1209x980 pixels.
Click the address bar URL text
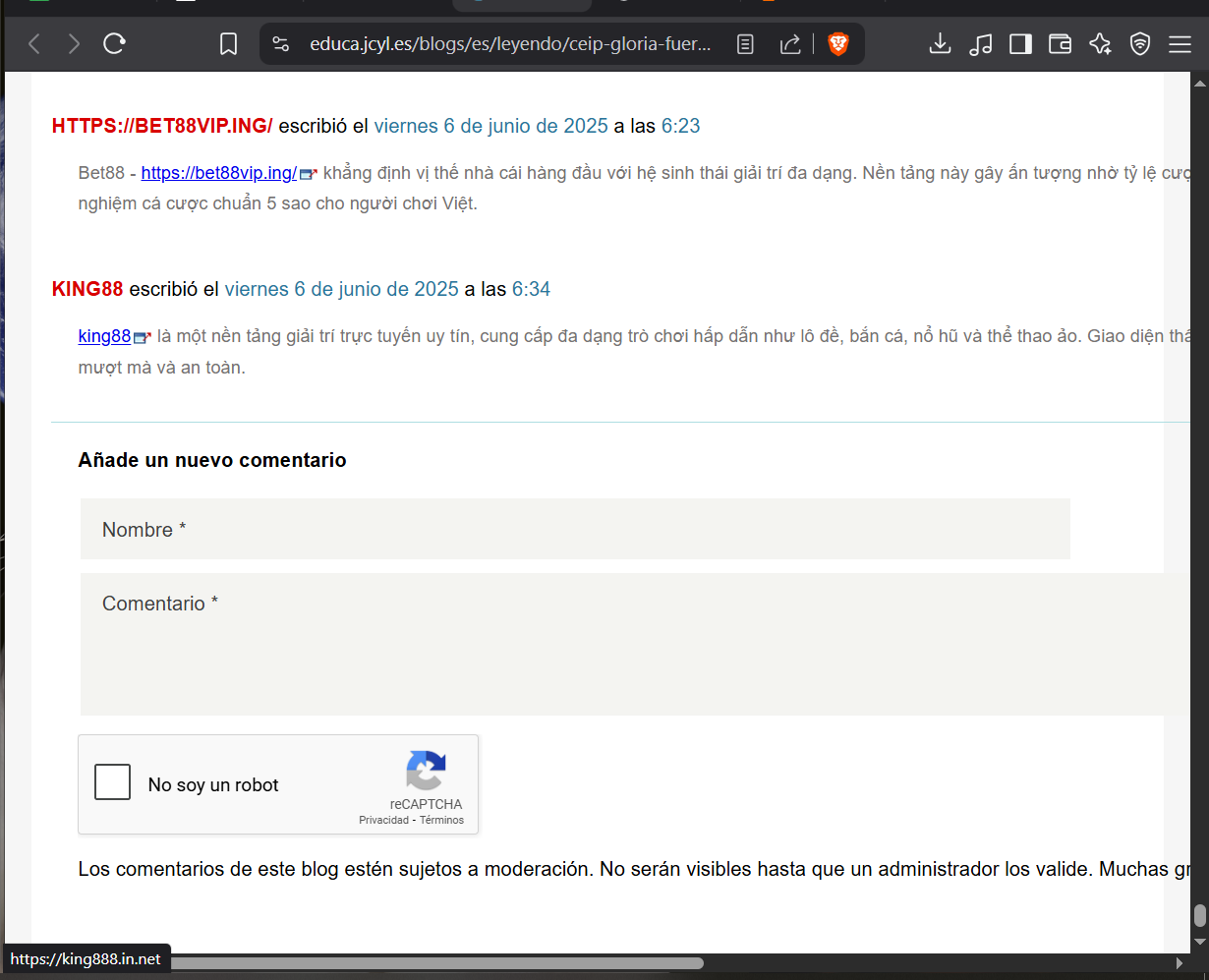509,44
